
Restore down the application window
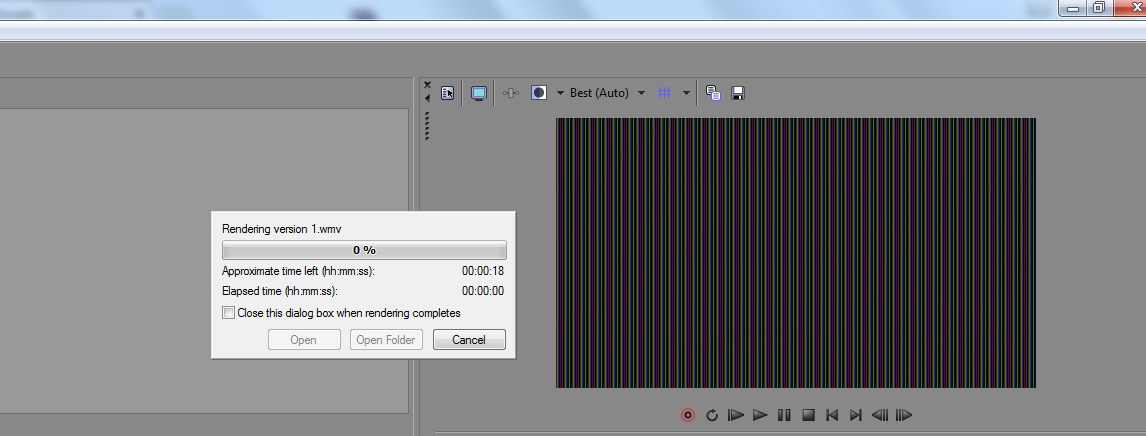1098,8
